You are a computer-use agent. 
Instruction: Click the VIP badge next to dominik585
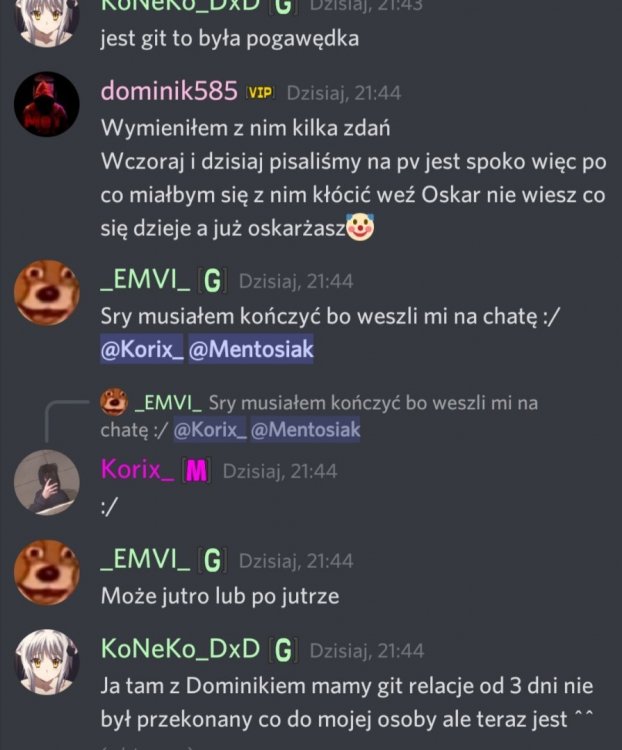[x=259, y=92]
